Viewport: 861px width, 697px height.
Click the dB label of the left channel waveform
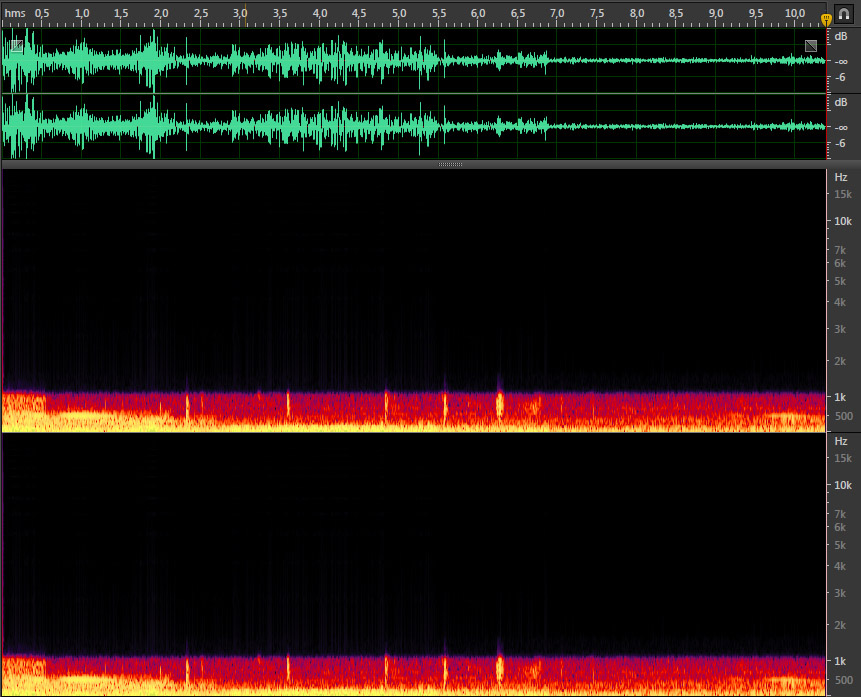pyautogui.click(x=841, y=37)
